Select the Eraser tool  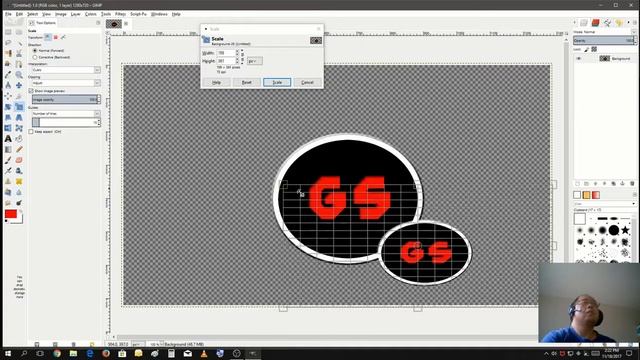[19, 160]
